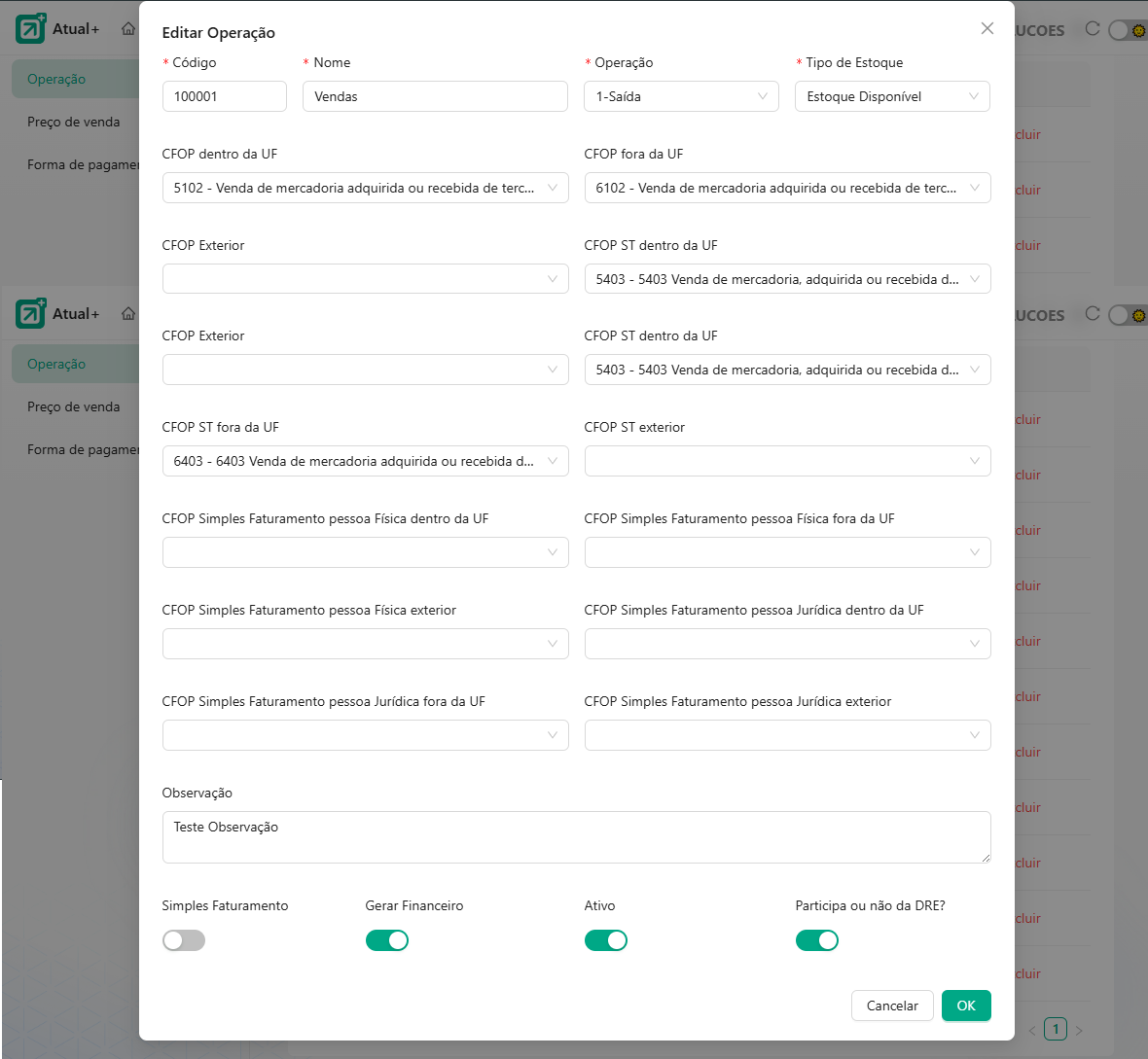
Task: Open Simples Faturamento pessoa Física dentro da UF dropdown
Action: 366,552
